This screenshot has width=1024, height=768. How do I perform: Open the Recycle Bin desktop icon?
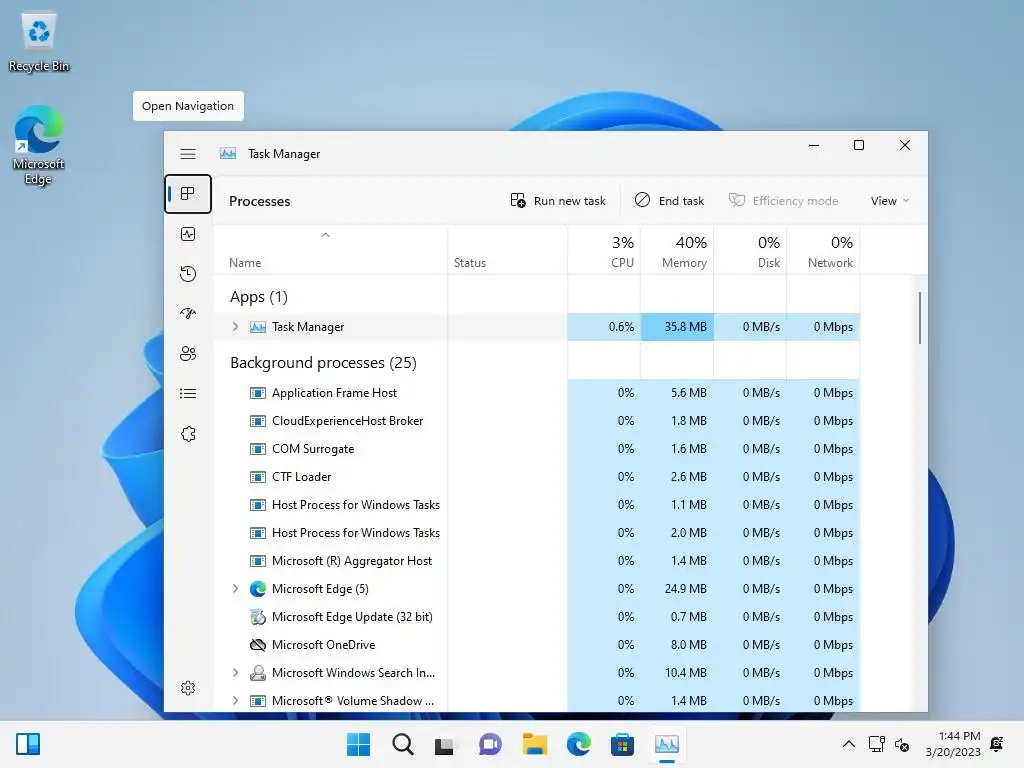[39, 42]
